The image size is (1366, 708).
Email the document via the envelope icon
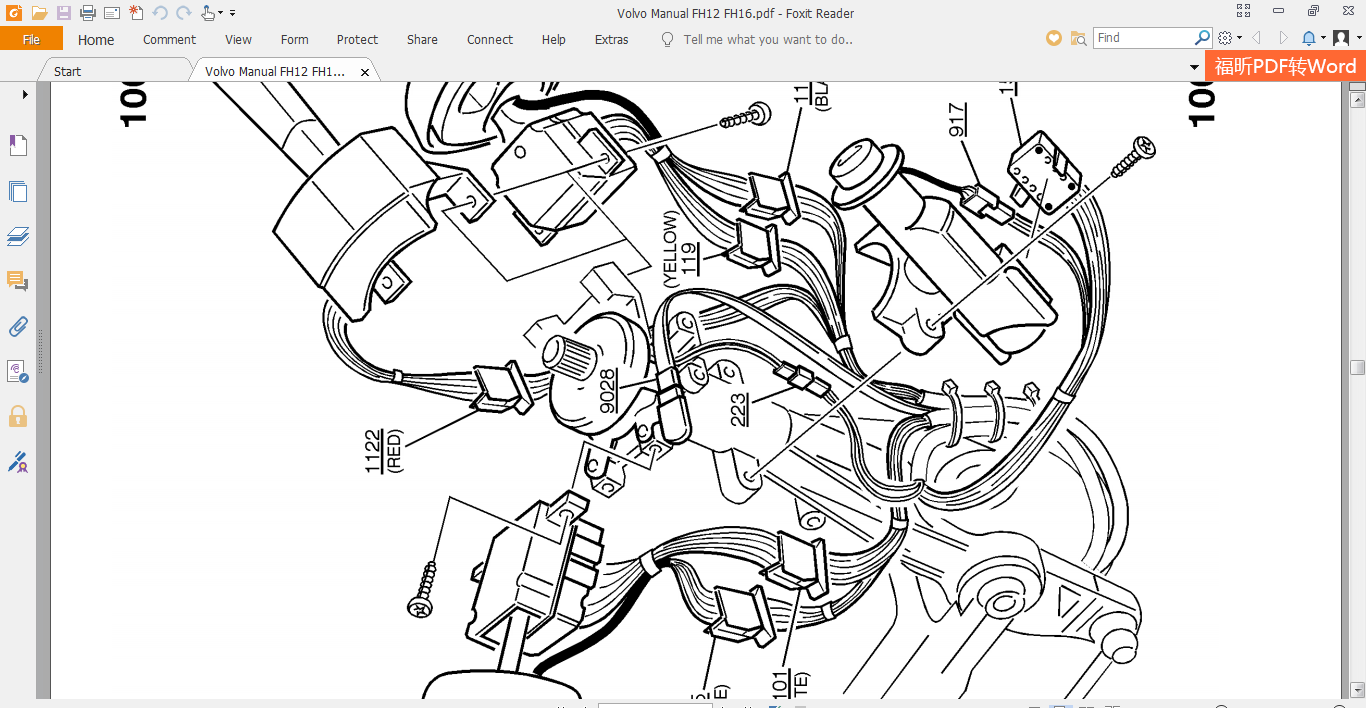click(112, 13)
